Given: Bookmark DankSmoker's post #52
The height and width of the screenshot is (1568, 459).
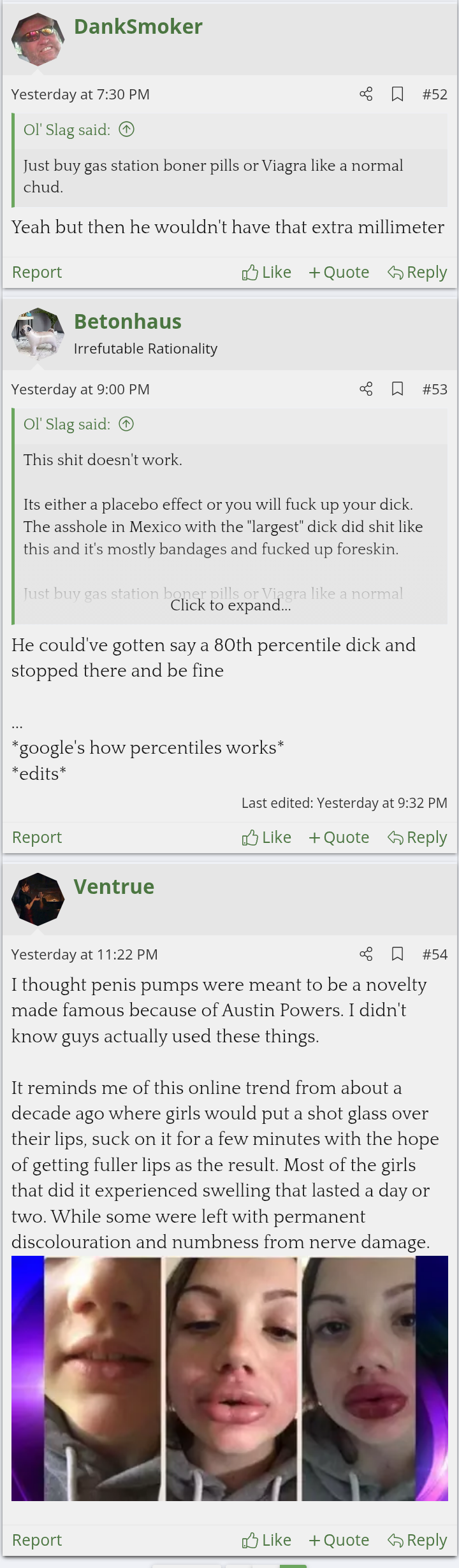Looking at the screenshot, I should (397, 94).
